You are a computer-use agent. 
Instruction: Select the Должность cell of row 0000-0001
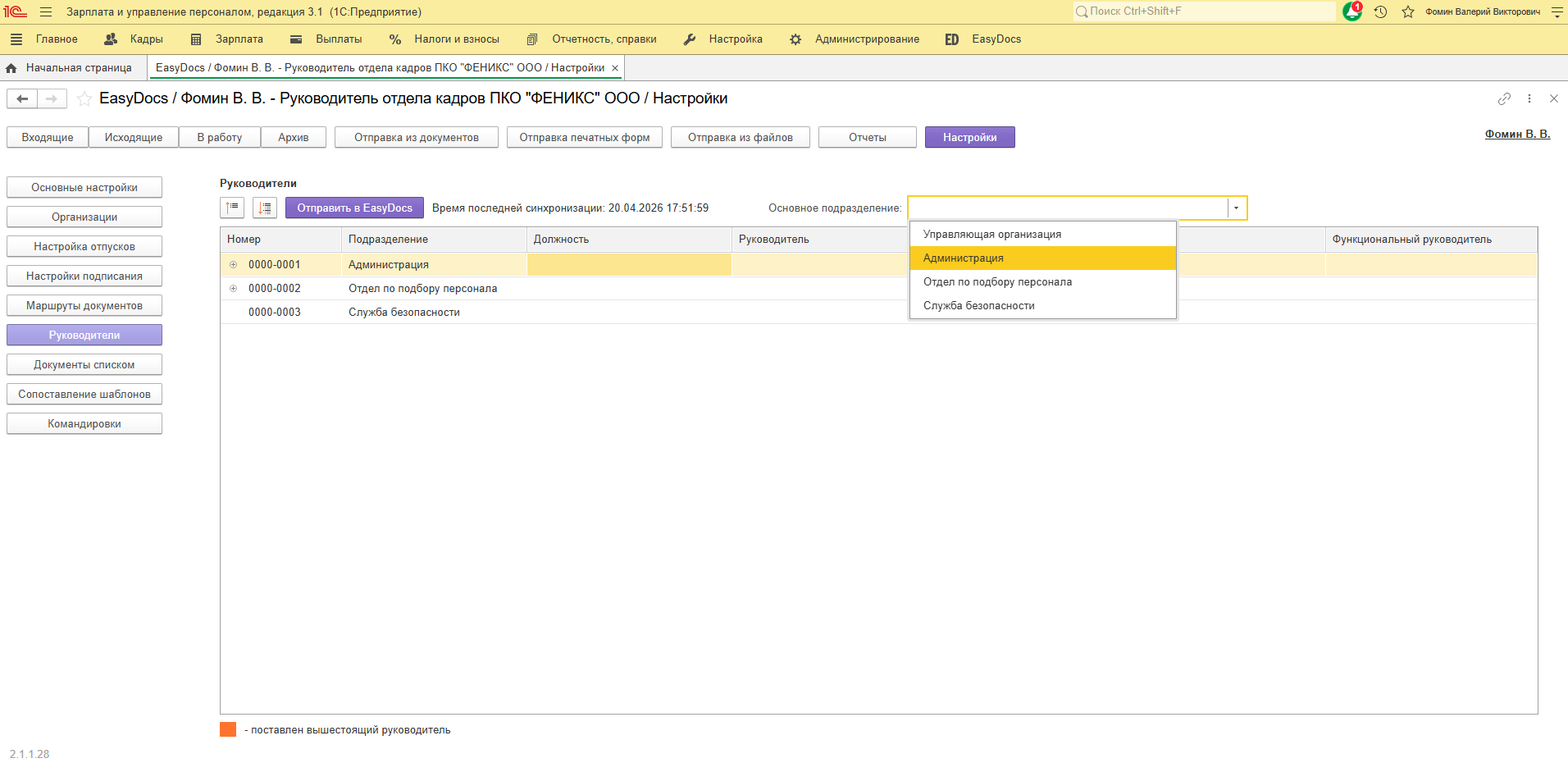click(x=629, y=265)
